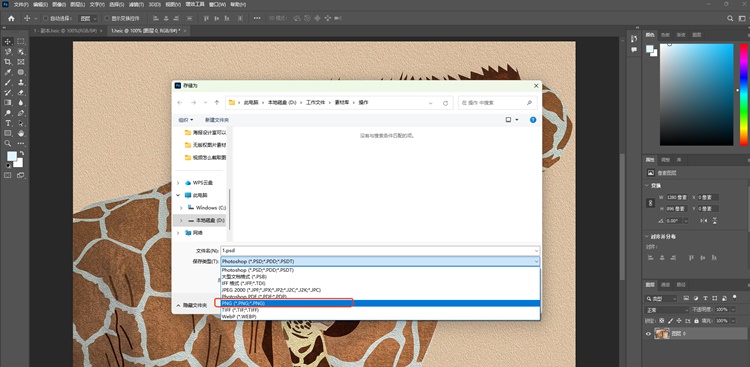
Task: Expand the WPS cloud tree node
Action: tap(178, 183)
